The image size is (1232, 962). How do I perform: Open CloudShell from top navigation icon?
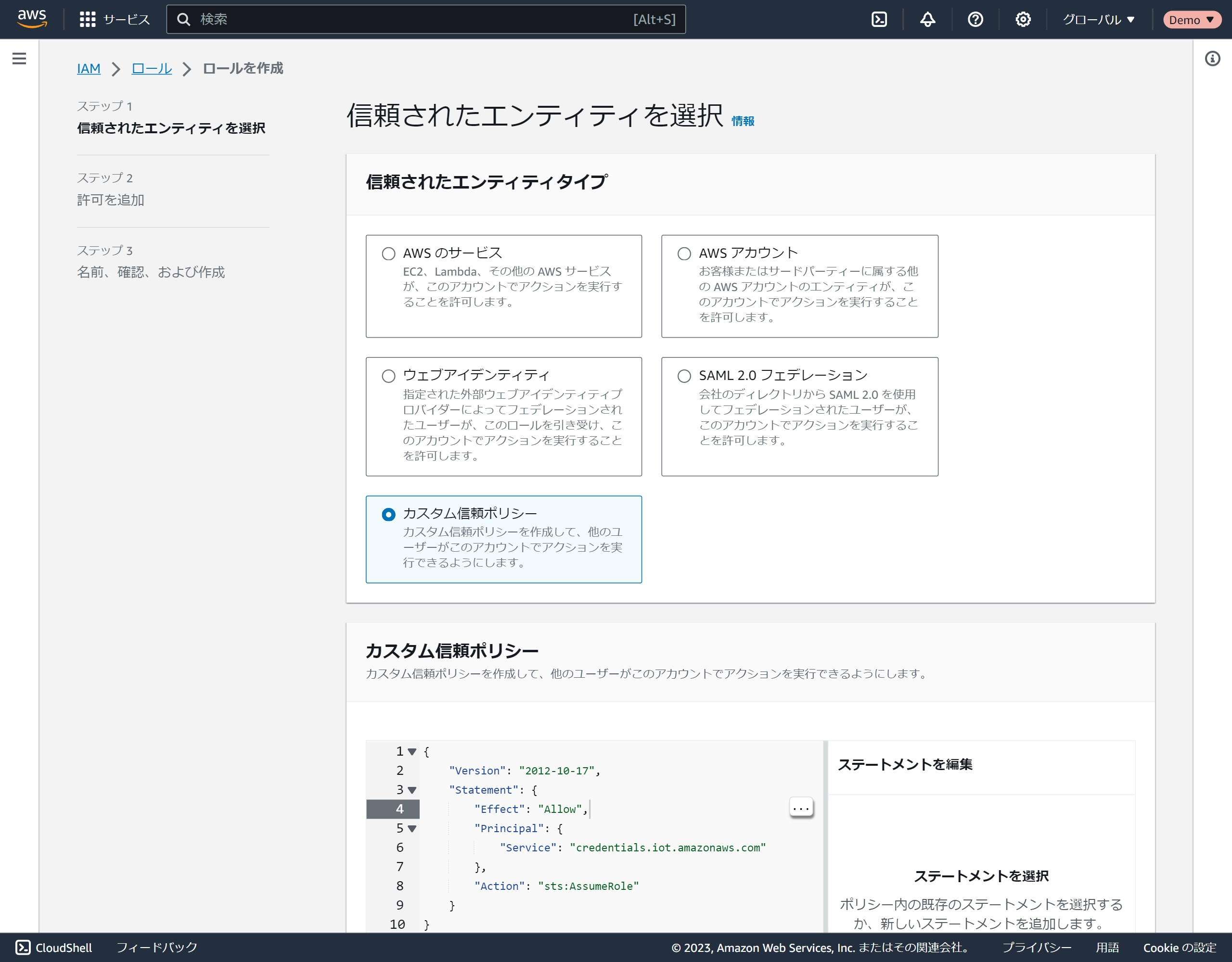coord(879,19)
